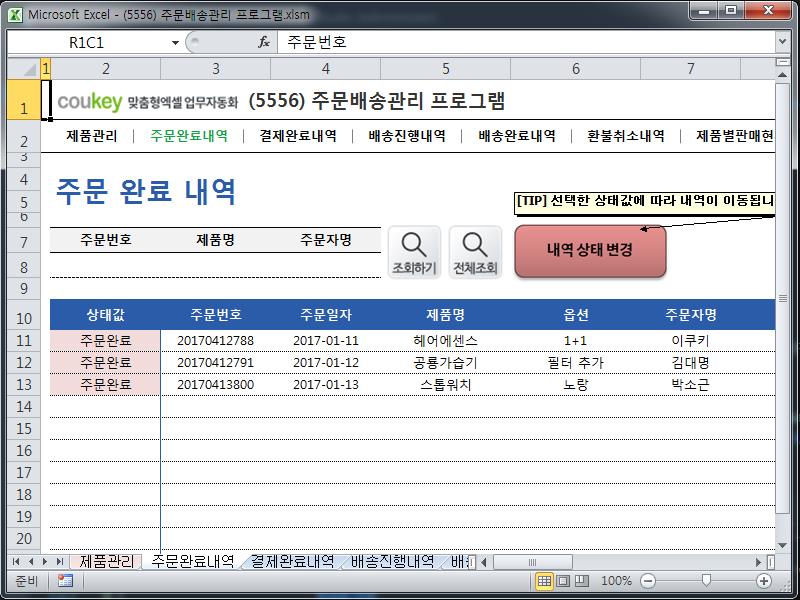Click horizontal scrollbar right arrow

pos(758,562)
